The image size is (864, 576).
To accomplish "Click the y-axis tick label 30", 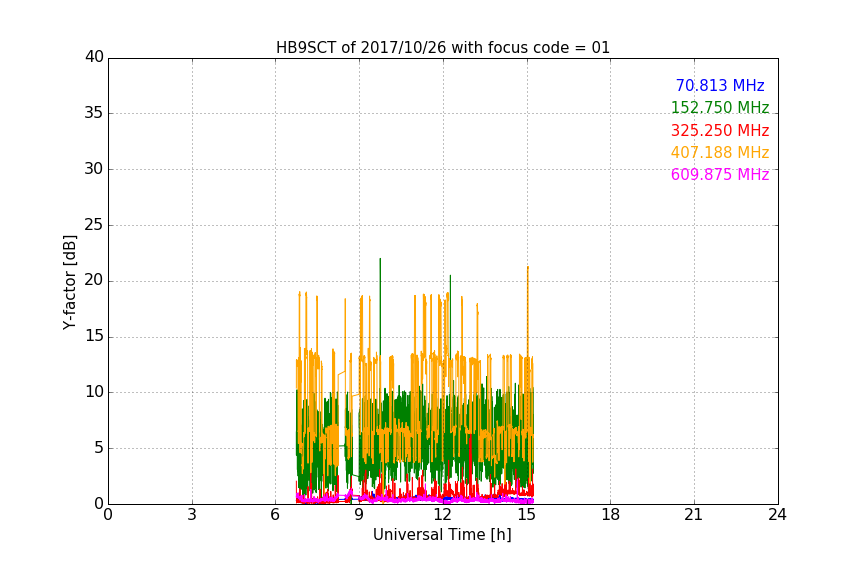I will click(94, 169).
